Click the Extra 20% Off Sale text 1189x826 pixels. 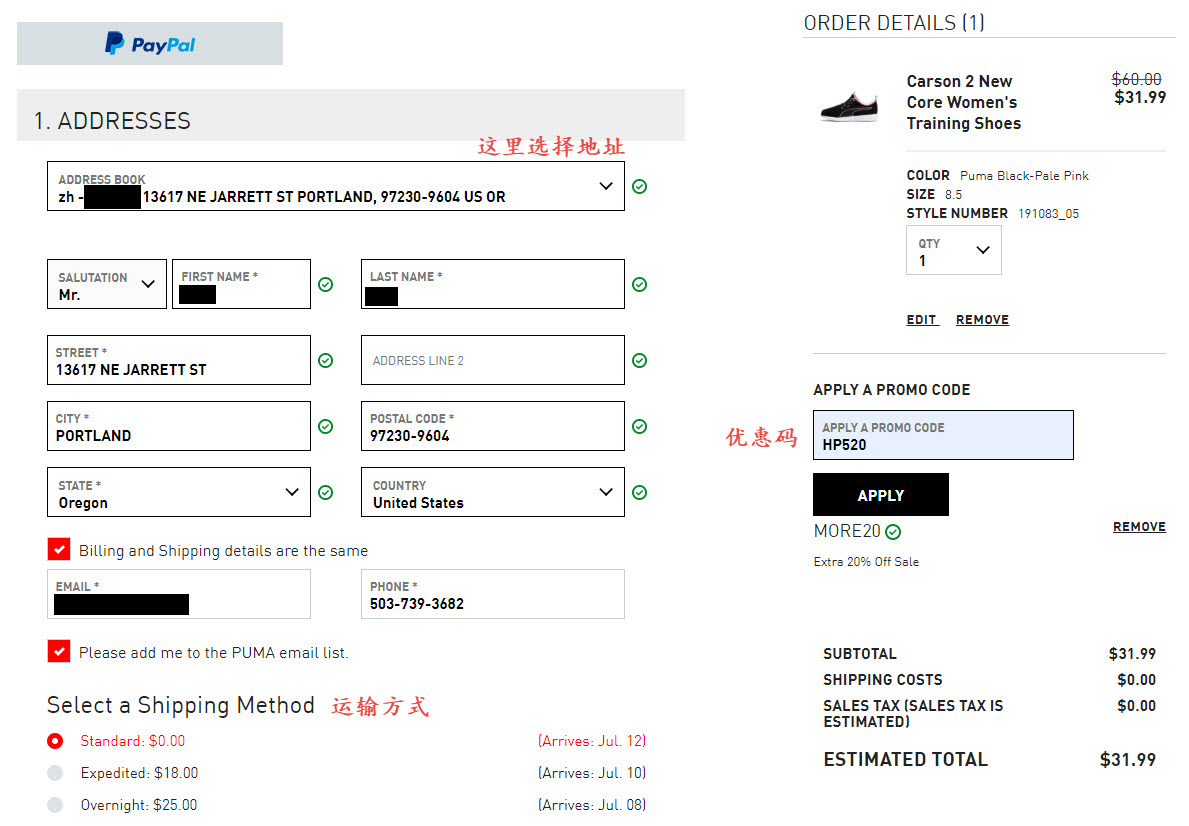coord(866,561)
